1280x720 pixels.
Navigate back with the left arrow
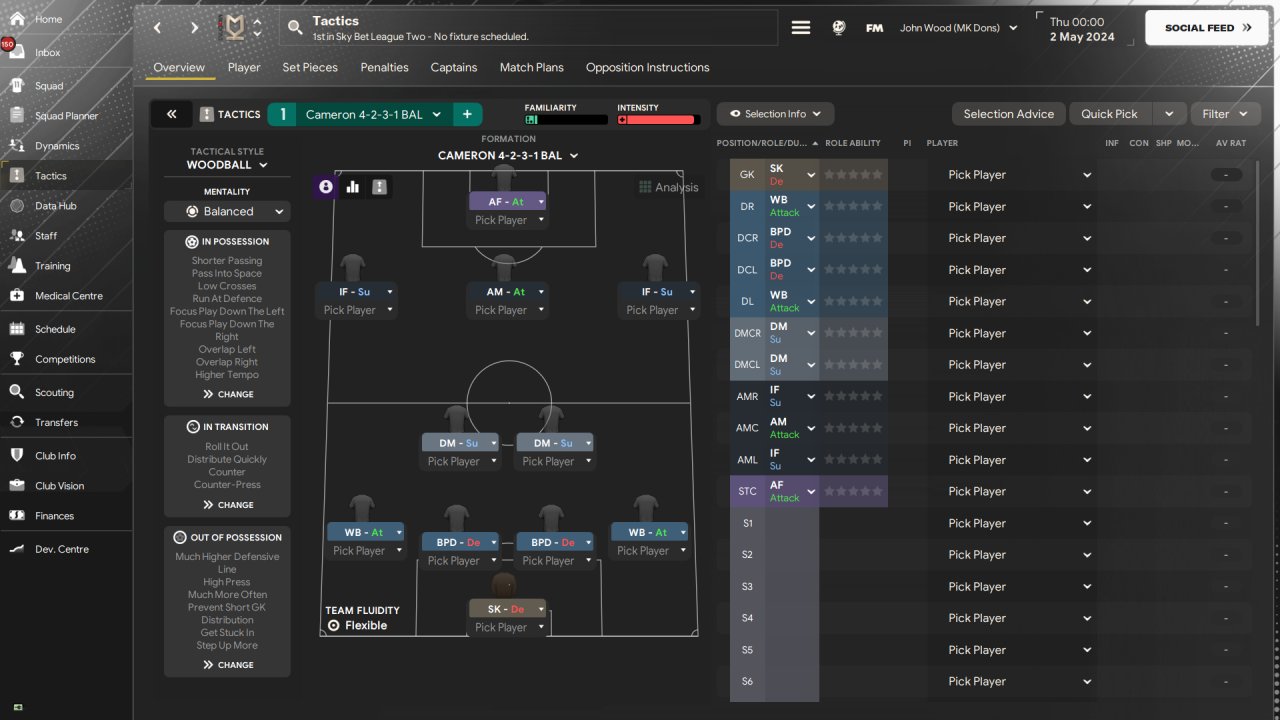coord(158,28)
